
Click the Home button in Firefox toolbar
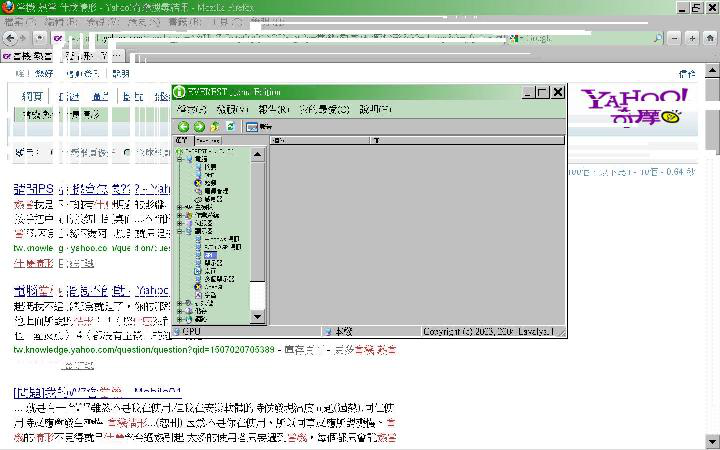click(x=710, y=39)
